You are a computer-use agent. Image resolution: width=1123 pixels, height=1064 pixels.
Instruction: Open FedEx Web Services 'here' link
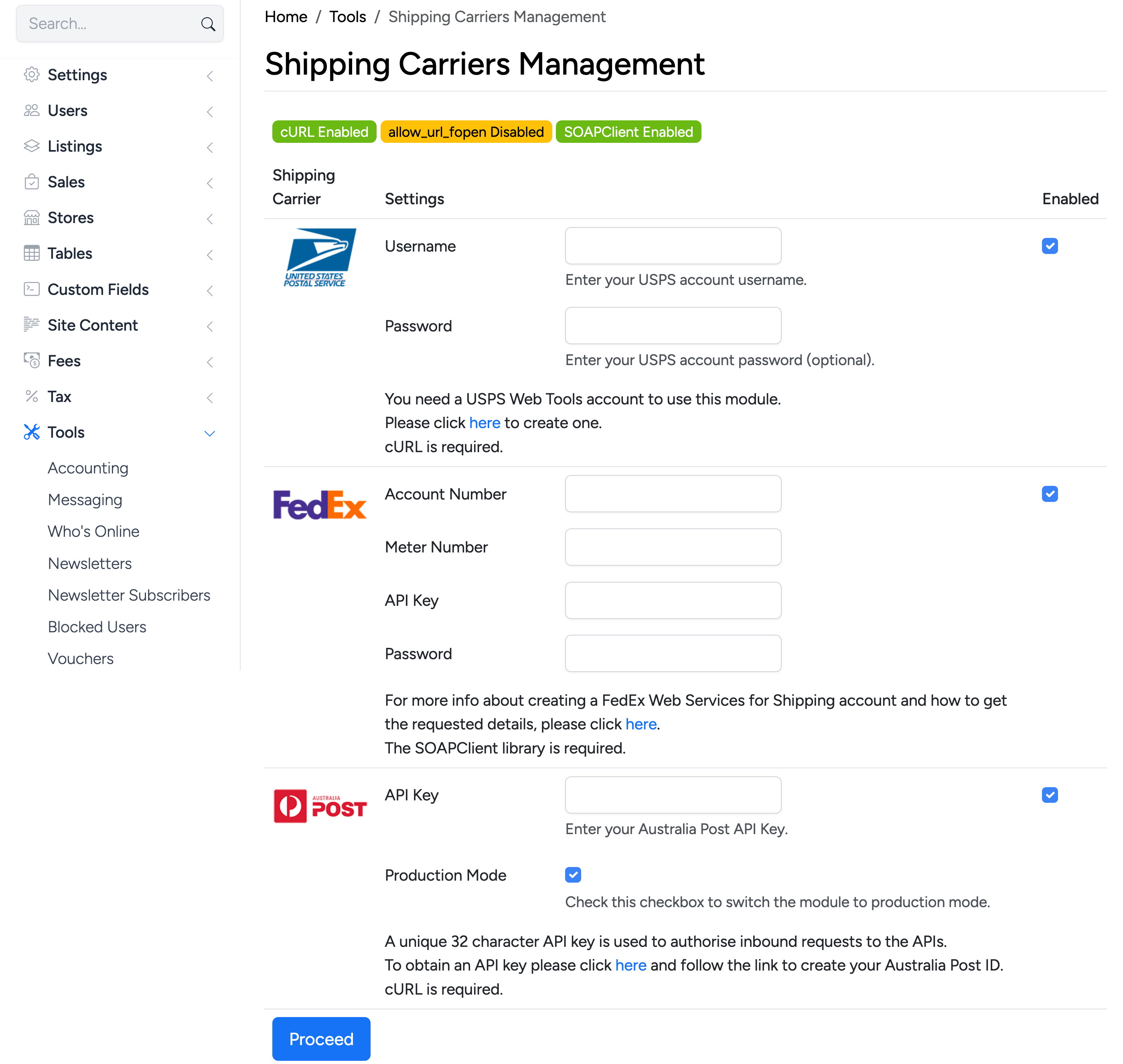[641, 724]
